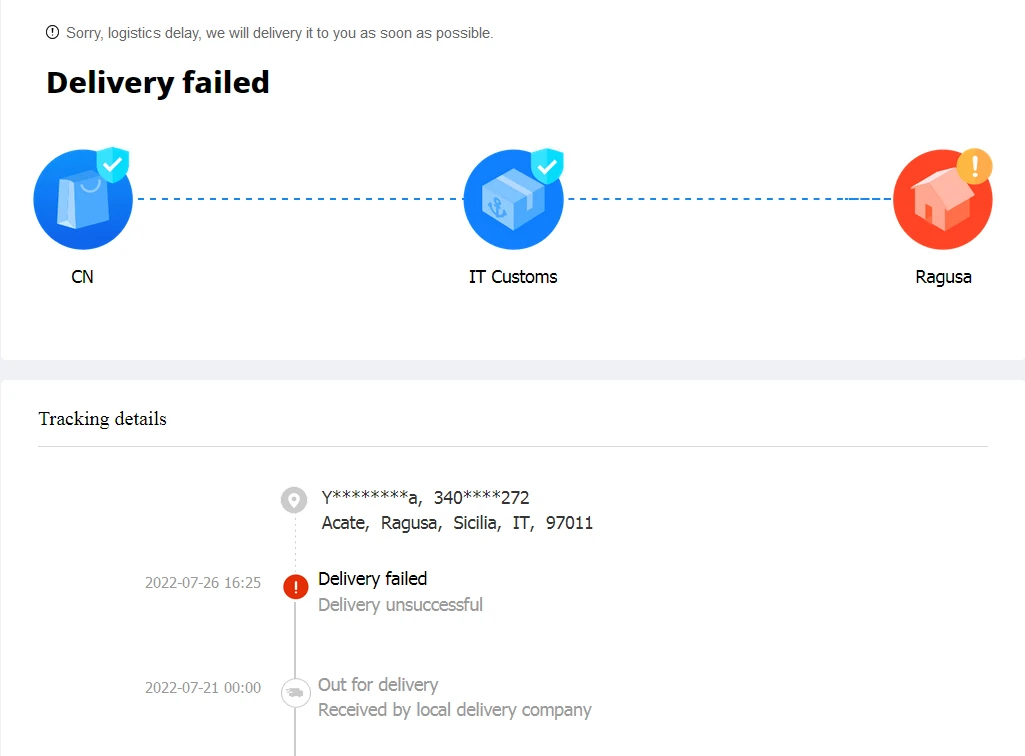
Task: Click the Acate, Ragusa, Sicilia address line
Action: (x=457, y=523)
